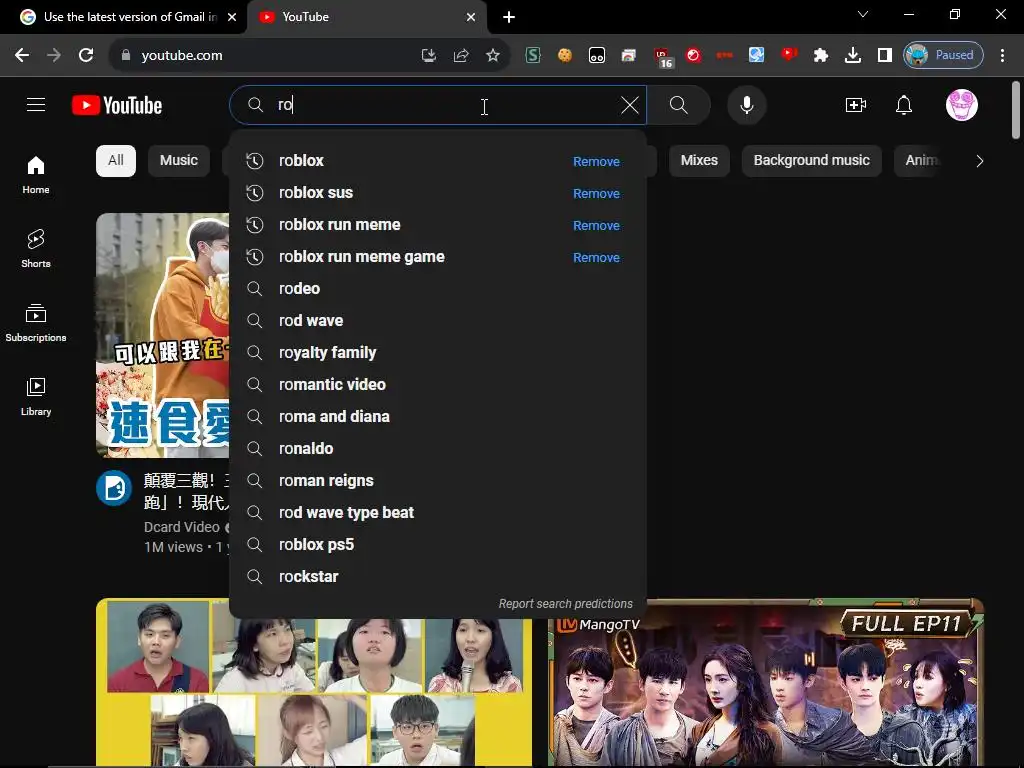This screenshot has width=1024, height=768.
Task: Choose the rod wave type beat suggestion
Action: pyautogui.click(x=438, y=513)
